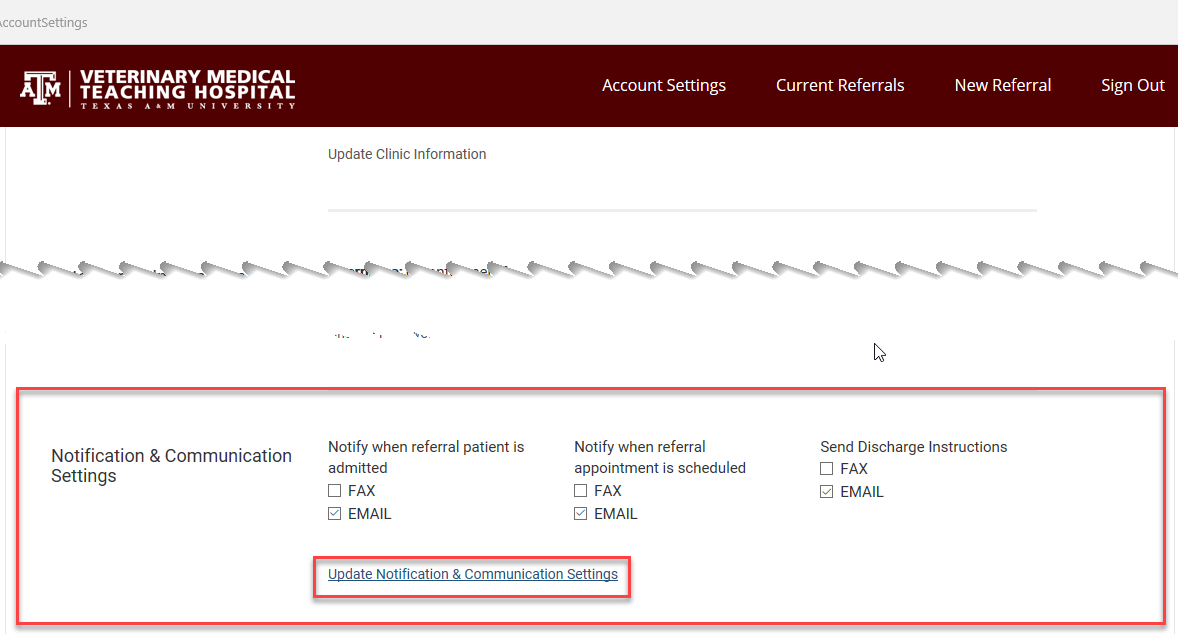The image size is (1178, 634).
Task: Select the 'Send Discharge Instructions' label
Action: coord(914,447)
